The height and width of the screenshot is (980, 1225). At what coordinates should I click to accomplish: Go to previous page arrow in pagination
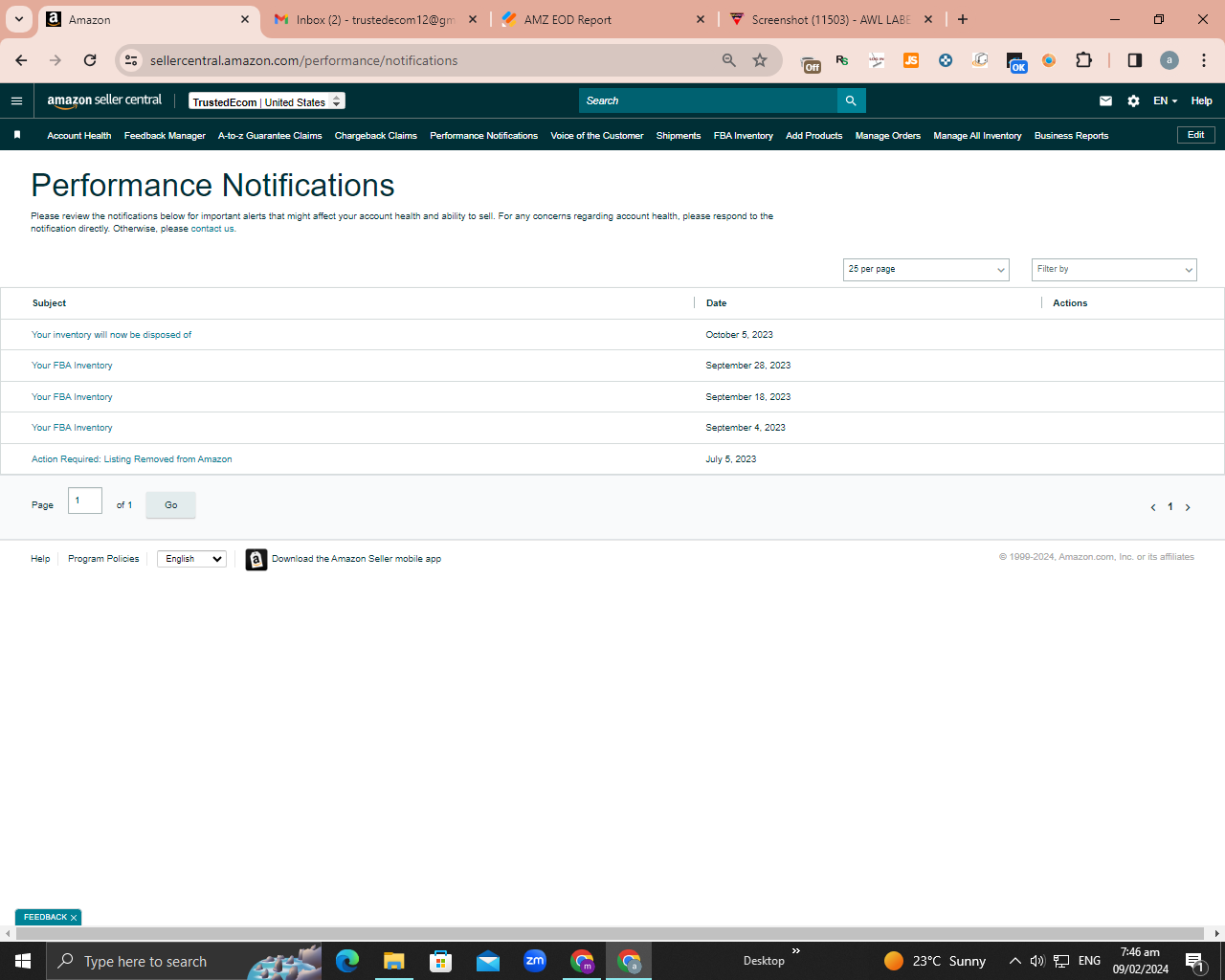click(x=1152, y=507)
